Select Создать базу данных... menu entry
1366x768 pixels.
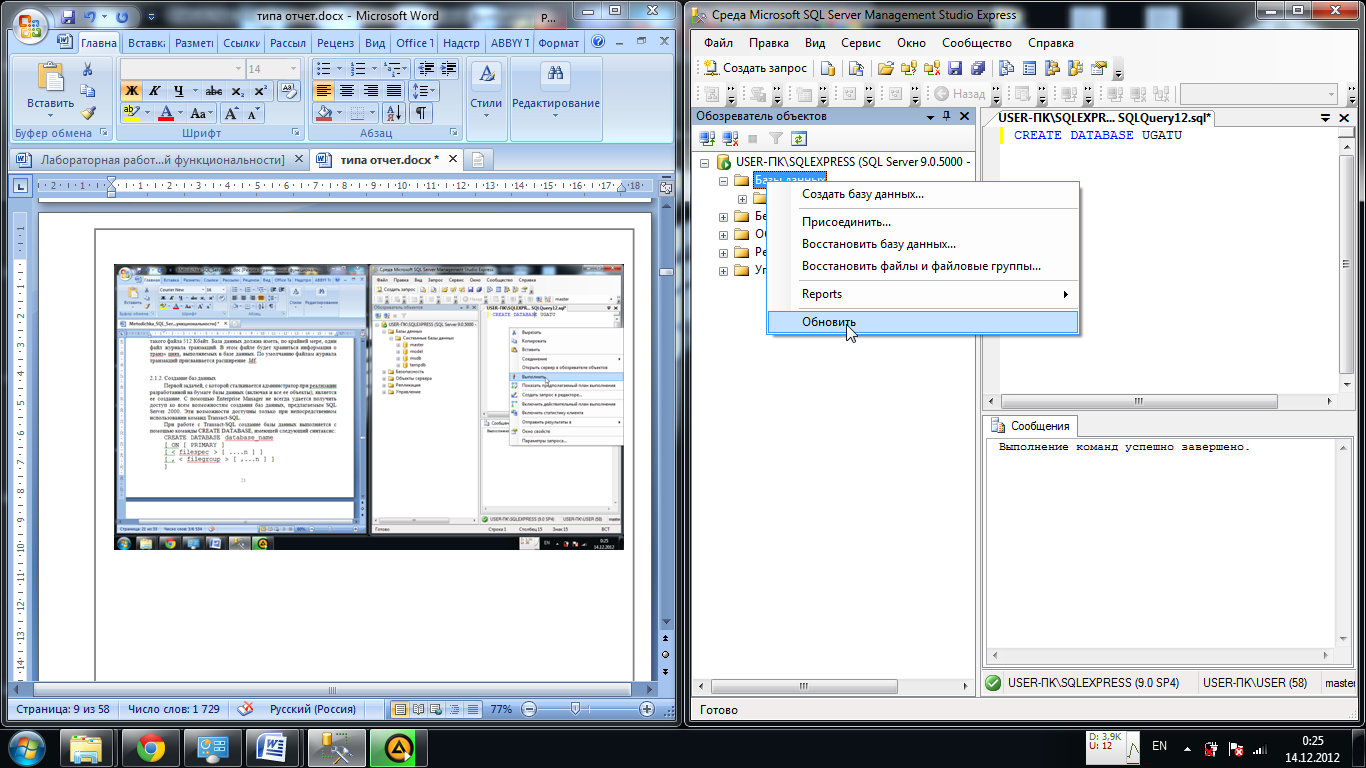(922, 194)
